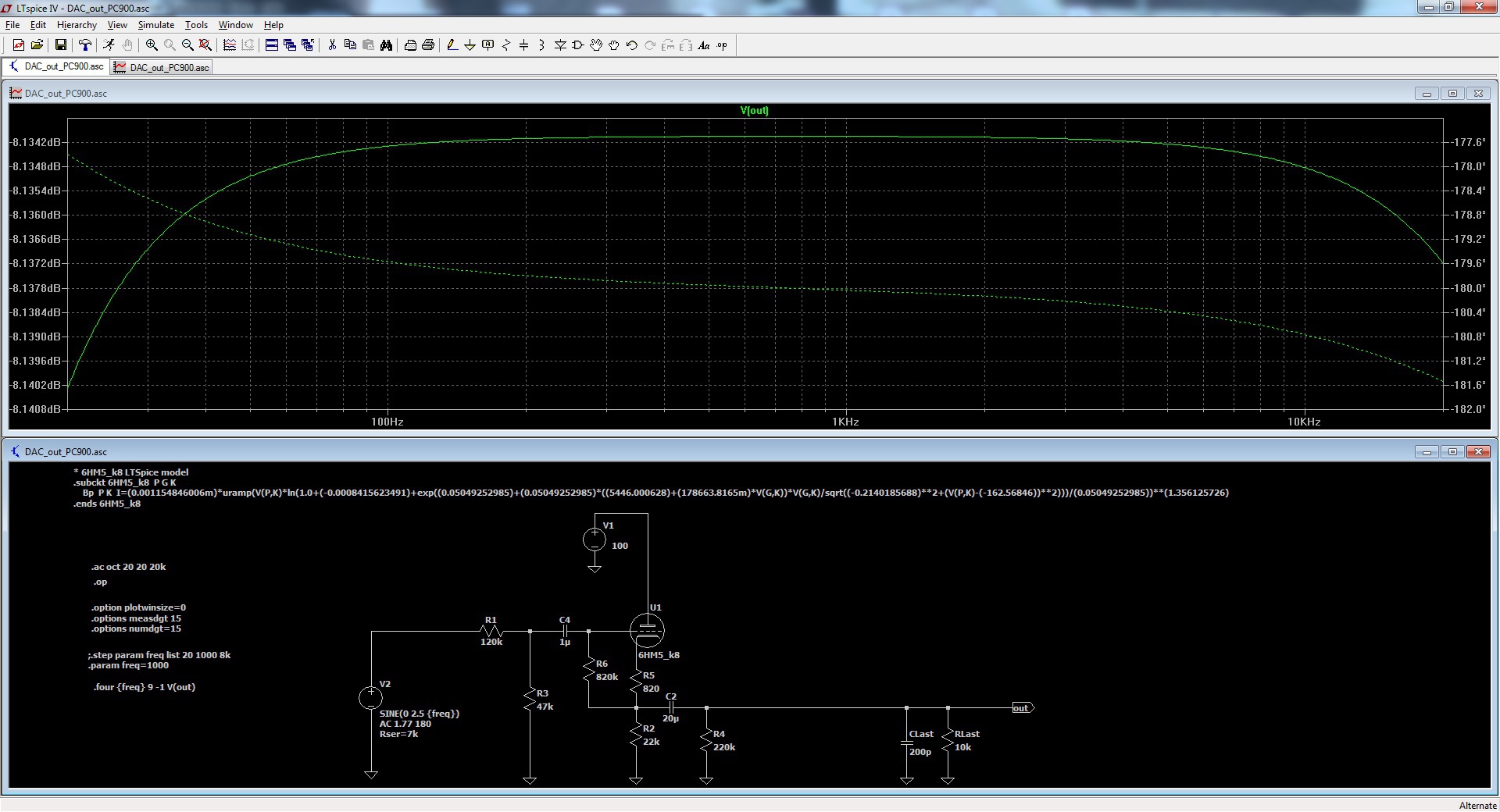This screenshot has width=1500, height=812.
Task: Click the Save file icon
Action: [x=60, y=45]
